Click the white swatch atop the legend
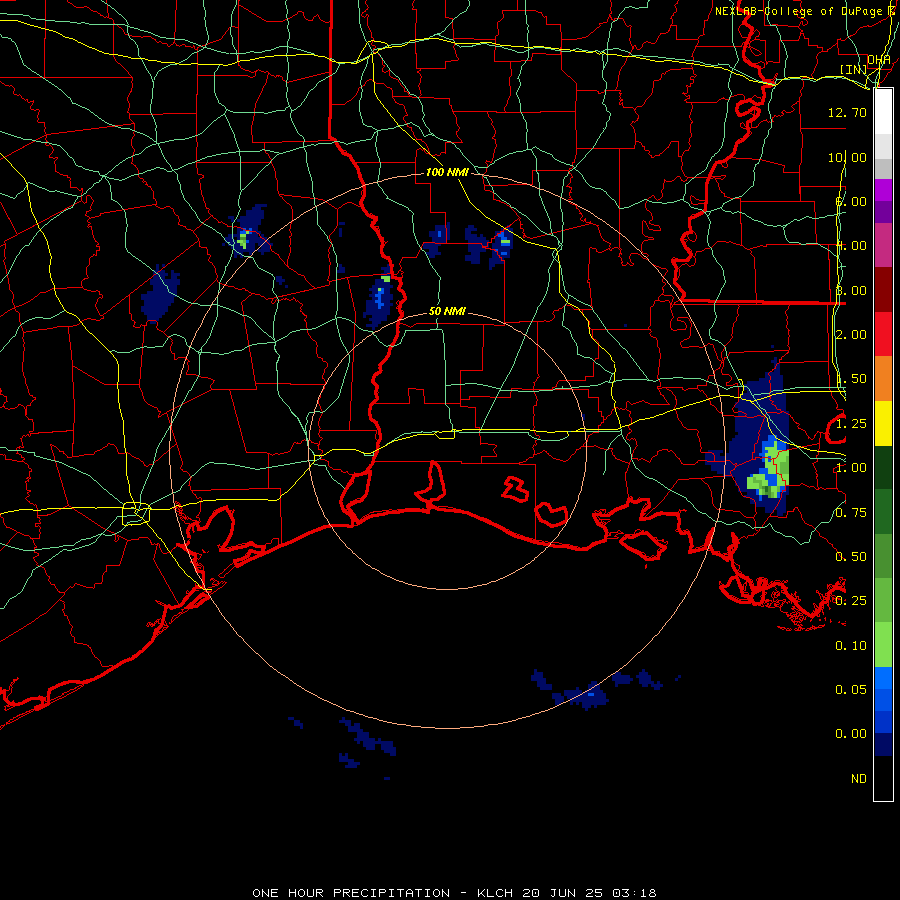This screenshot has width=900, height=900. (x=883, y=111)
